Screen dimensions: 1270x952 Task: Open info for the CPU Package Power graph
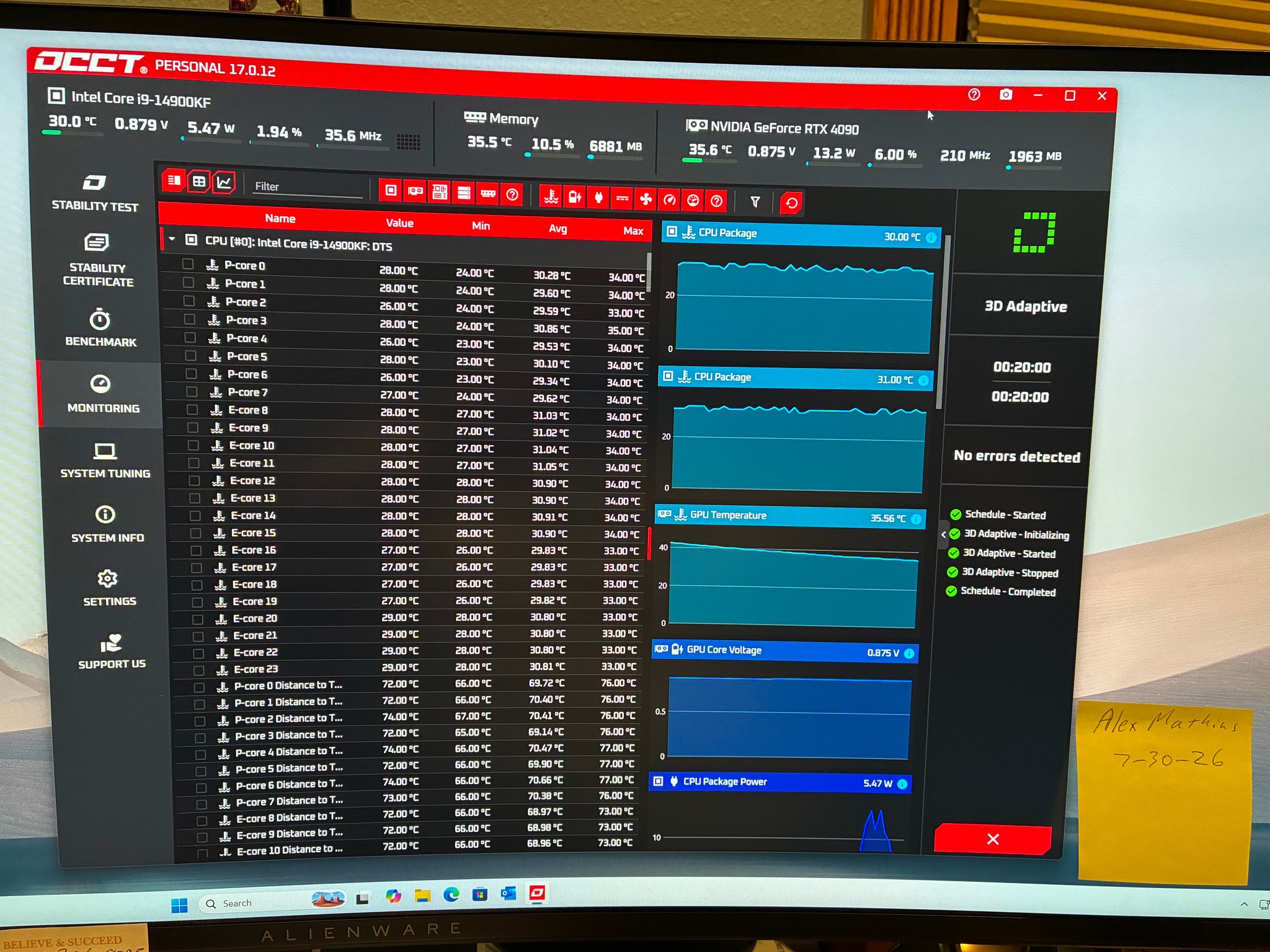(902, 784)
